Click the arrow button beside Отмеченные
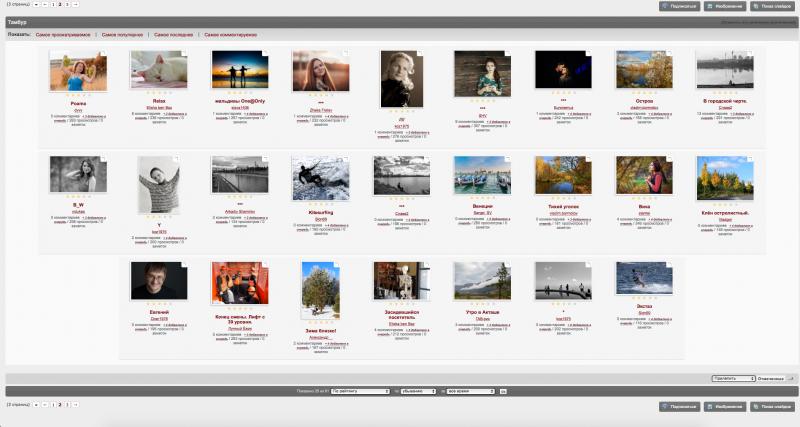Image resolution: width=800 pixels, height=427 pixels. coord(791,379)
